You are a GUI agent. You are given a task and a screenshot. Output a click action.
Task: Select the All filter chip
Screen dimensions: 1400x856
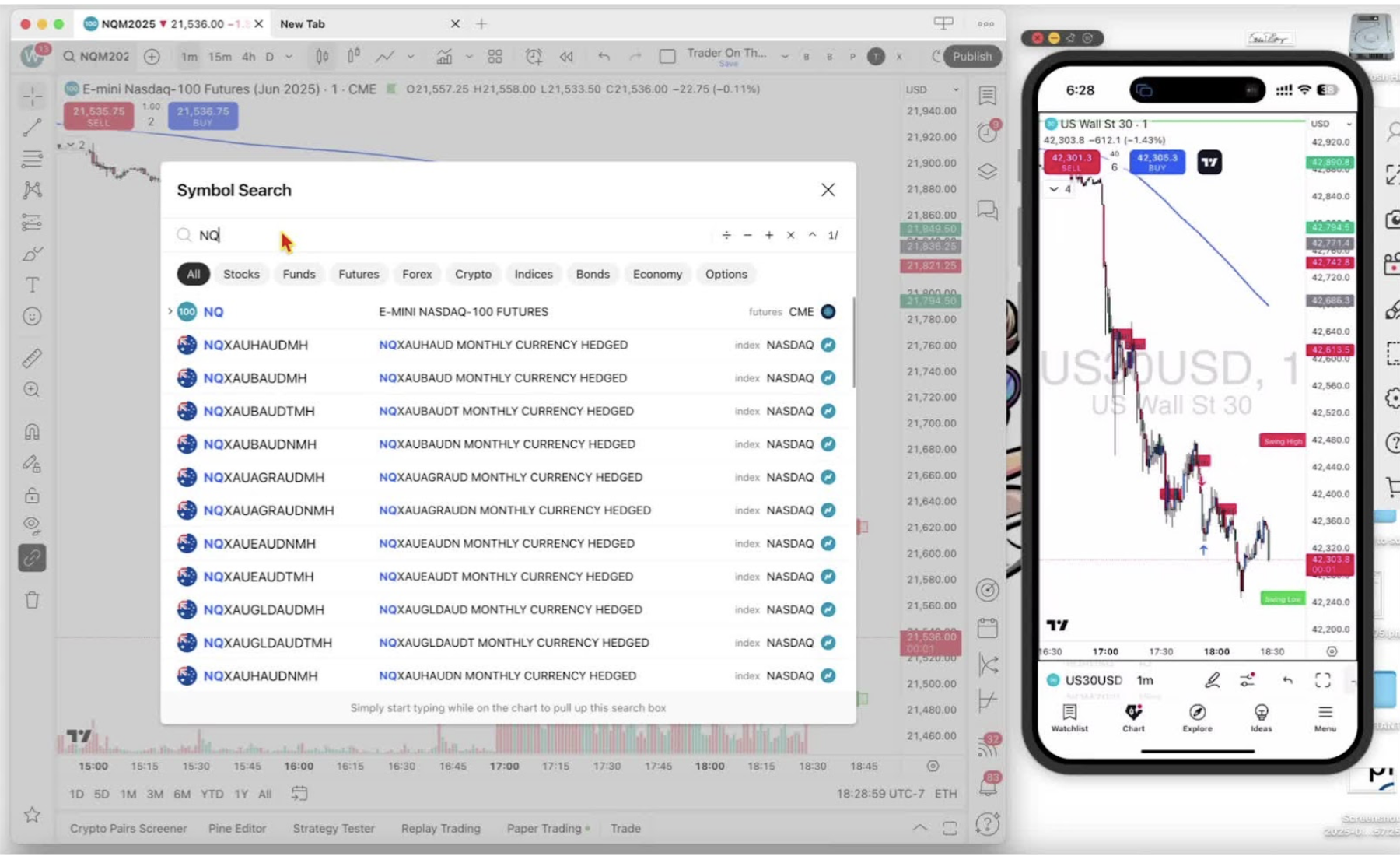click(194, 274)
